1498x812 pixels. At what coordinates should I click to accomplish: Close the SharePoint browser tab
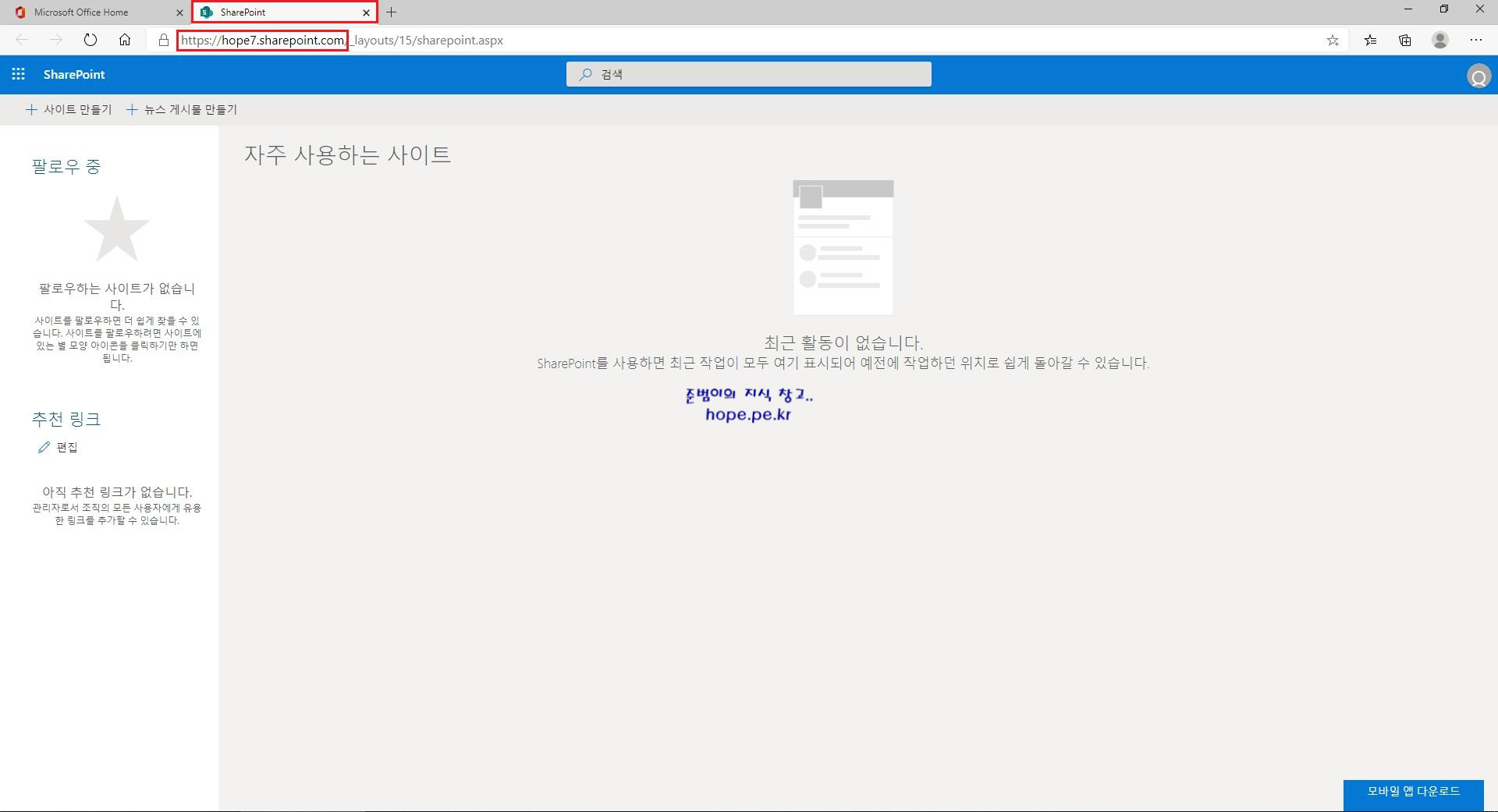(366, 12)
